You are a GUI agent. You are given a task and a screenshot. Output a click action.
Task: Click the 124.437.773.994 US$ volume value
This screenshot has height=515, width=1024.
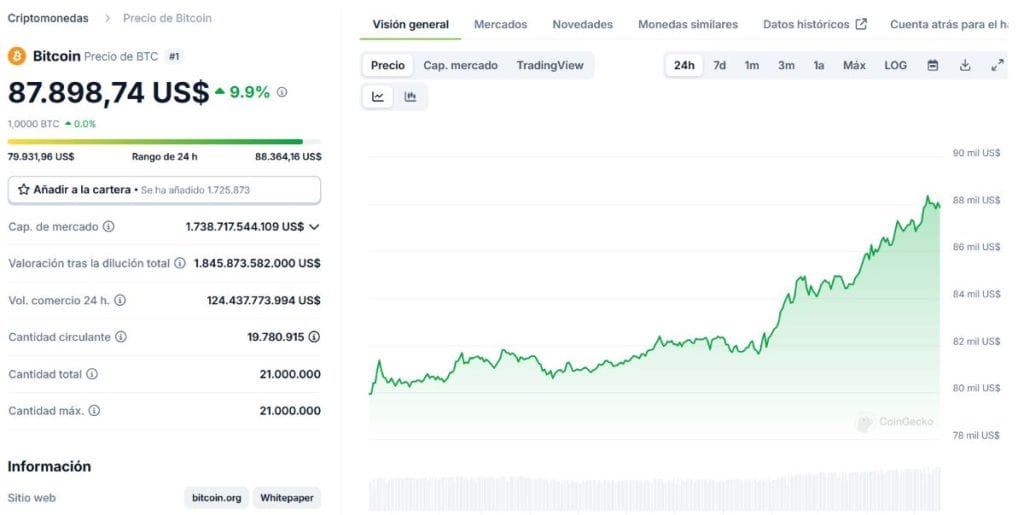(x=264, y=300)
